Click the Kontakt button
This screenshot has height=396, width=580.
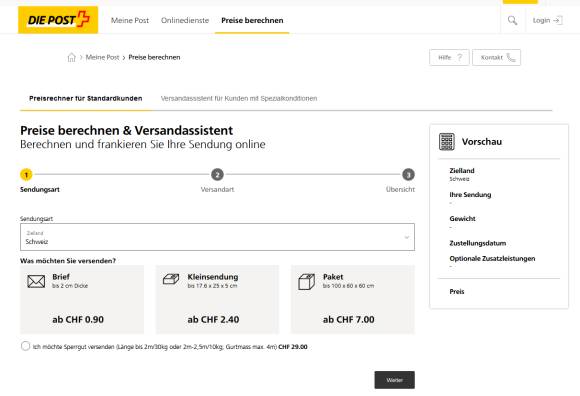pos(496,57)
